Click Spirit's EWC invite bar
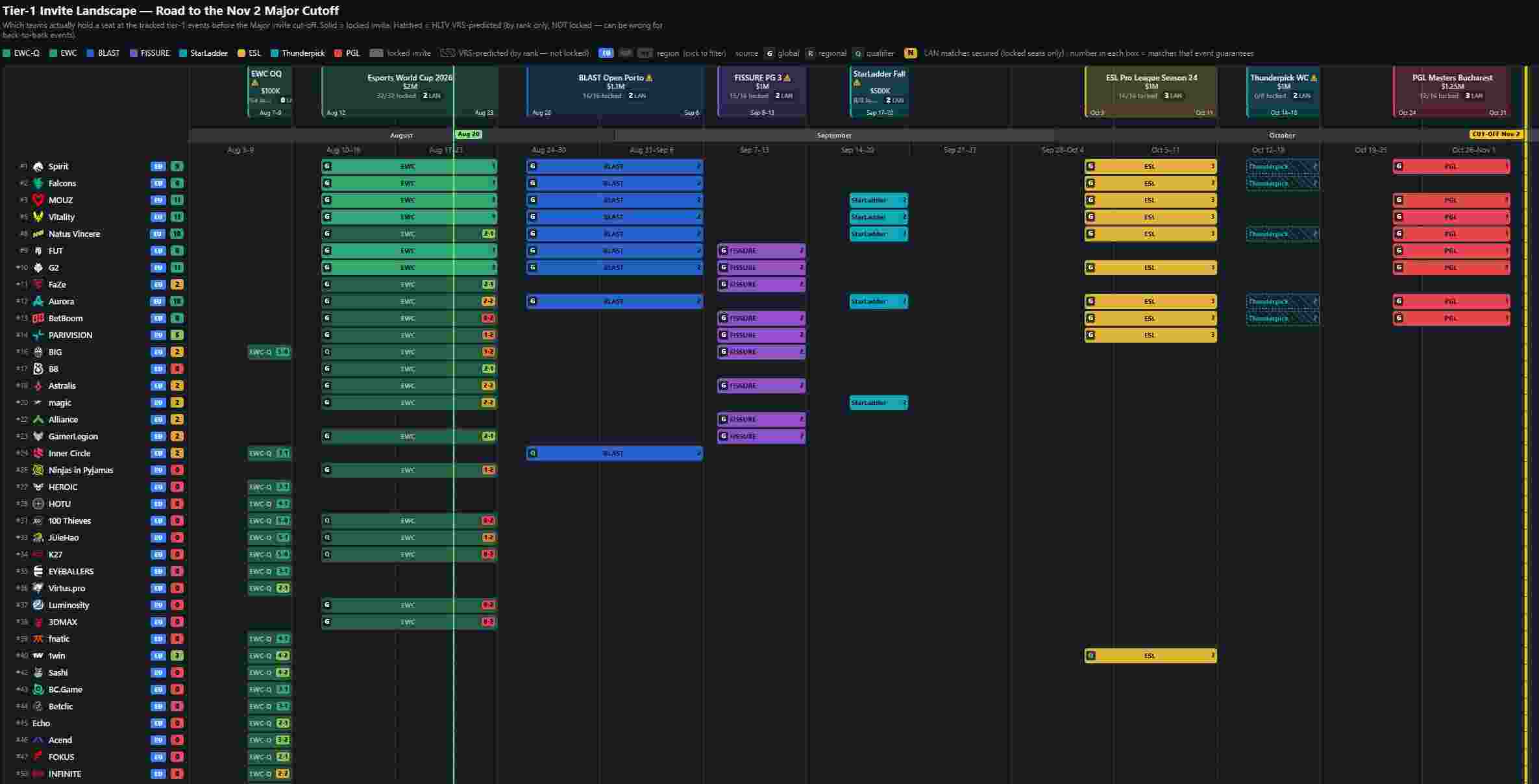Screen dimensions: 1539x784 coord(410,167)
